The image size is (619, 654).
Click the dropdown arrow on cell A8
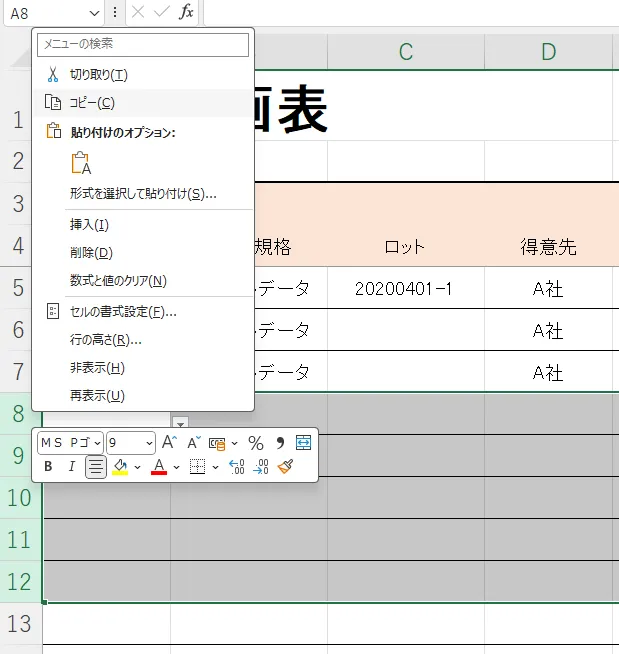(x=181, y=423)
